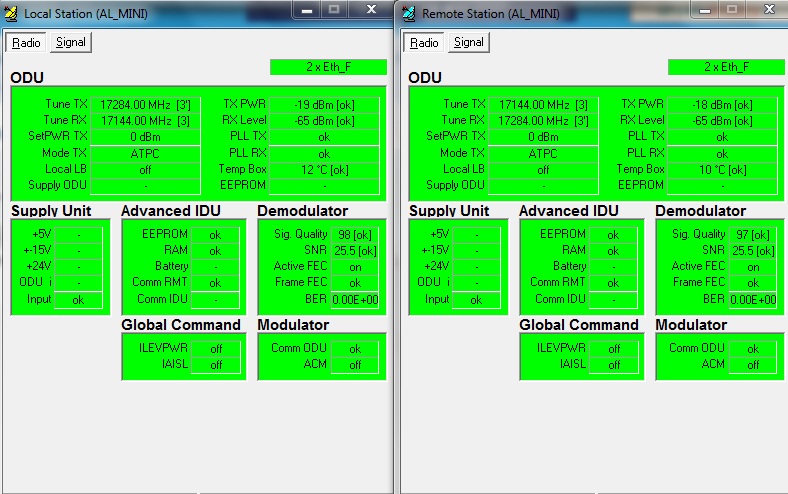Click Remote Station RX Level -65 dBm value

click(x=722, y=121)
